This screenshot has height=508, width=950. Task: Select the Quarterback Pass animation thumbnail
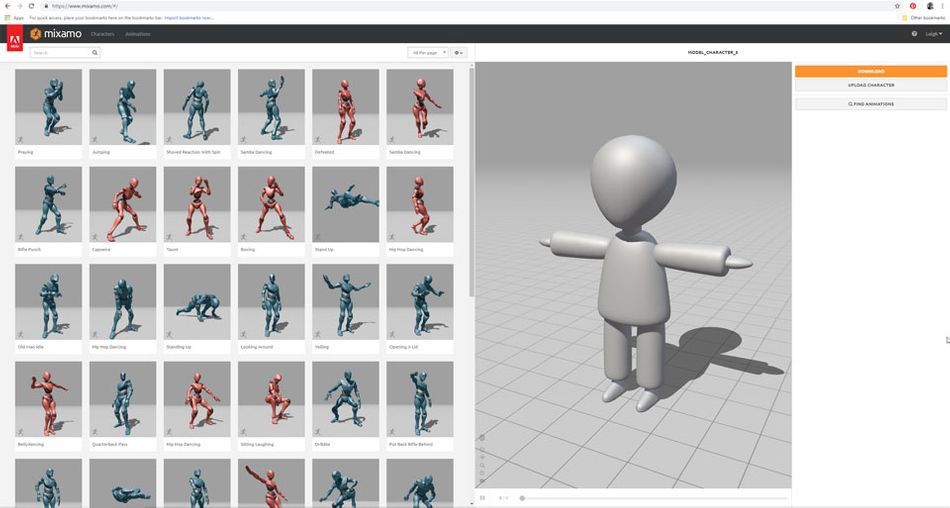tap(122, 399)
